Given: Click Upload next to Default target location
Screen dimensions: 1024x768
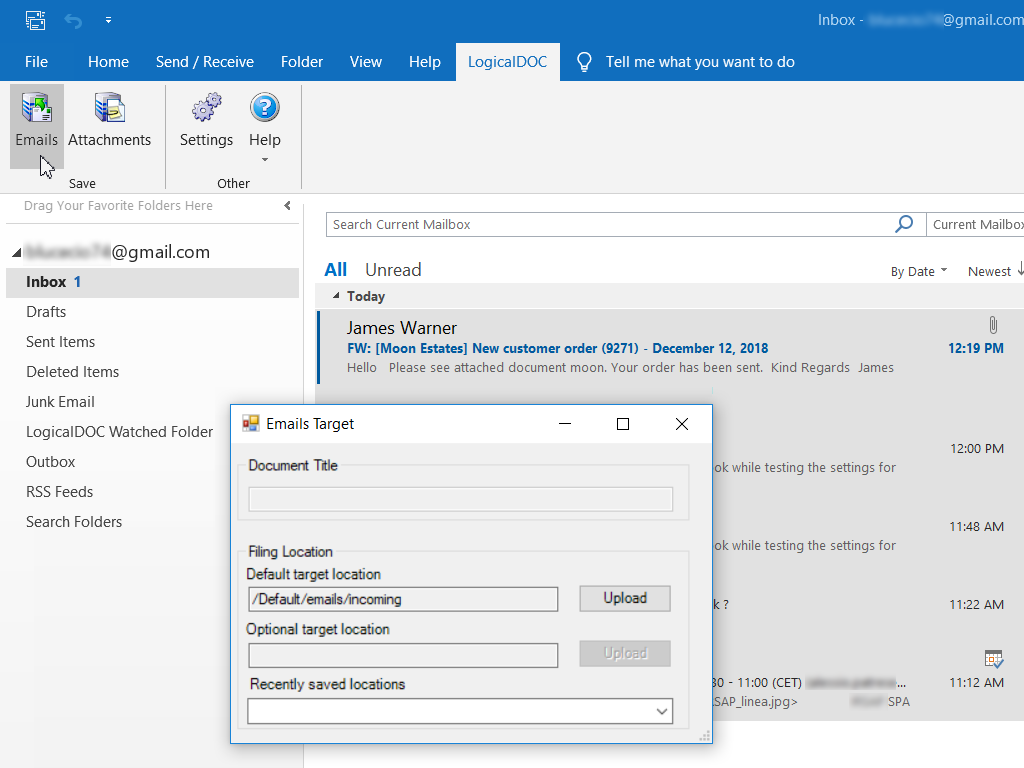Looking at the screenshot, I should [x=625, y=598].
